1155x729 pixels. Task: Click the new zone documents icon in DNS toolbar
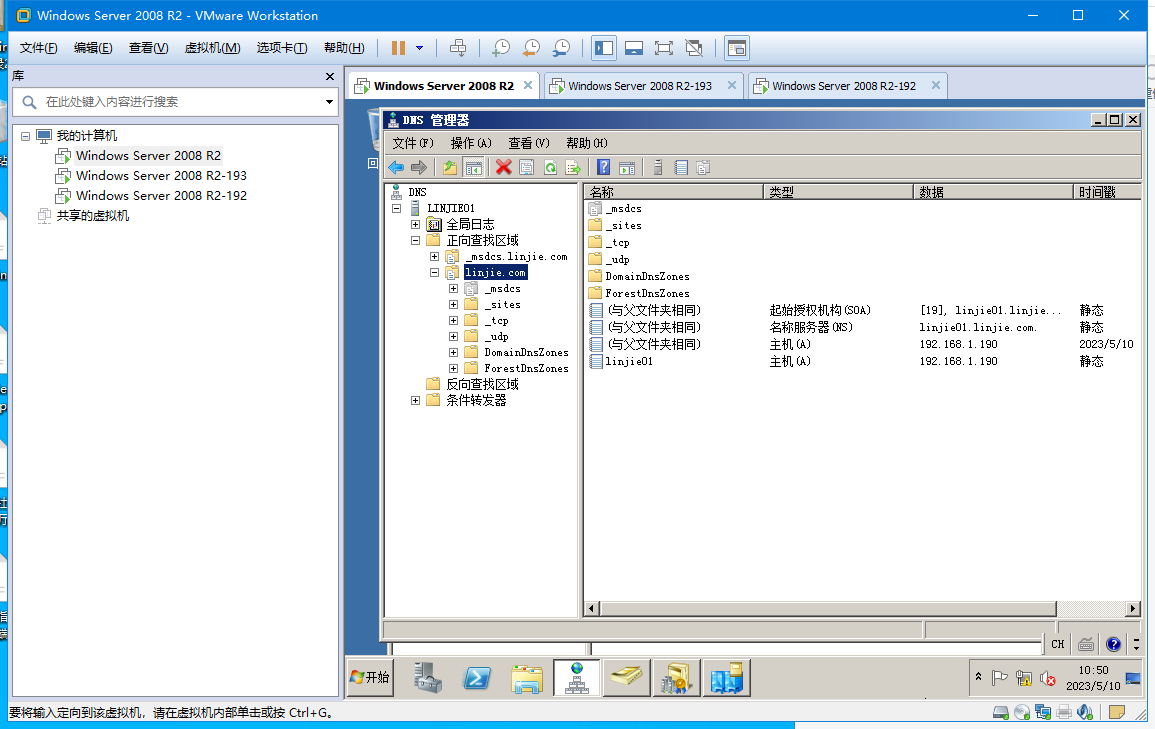tap(703, 168)
